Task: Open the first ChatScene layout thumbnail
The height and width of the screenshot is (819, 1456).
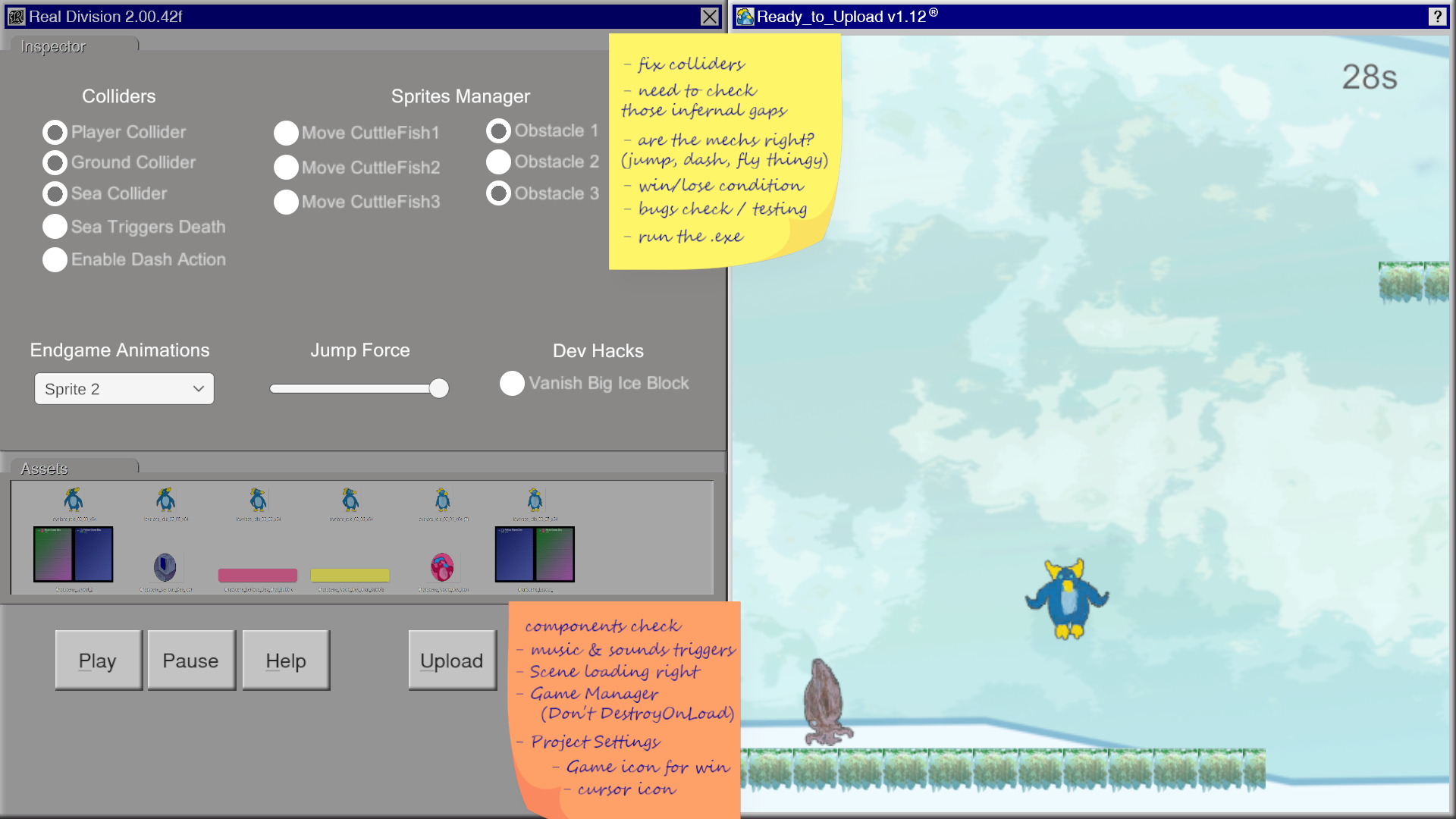Action: click(74, 554)
